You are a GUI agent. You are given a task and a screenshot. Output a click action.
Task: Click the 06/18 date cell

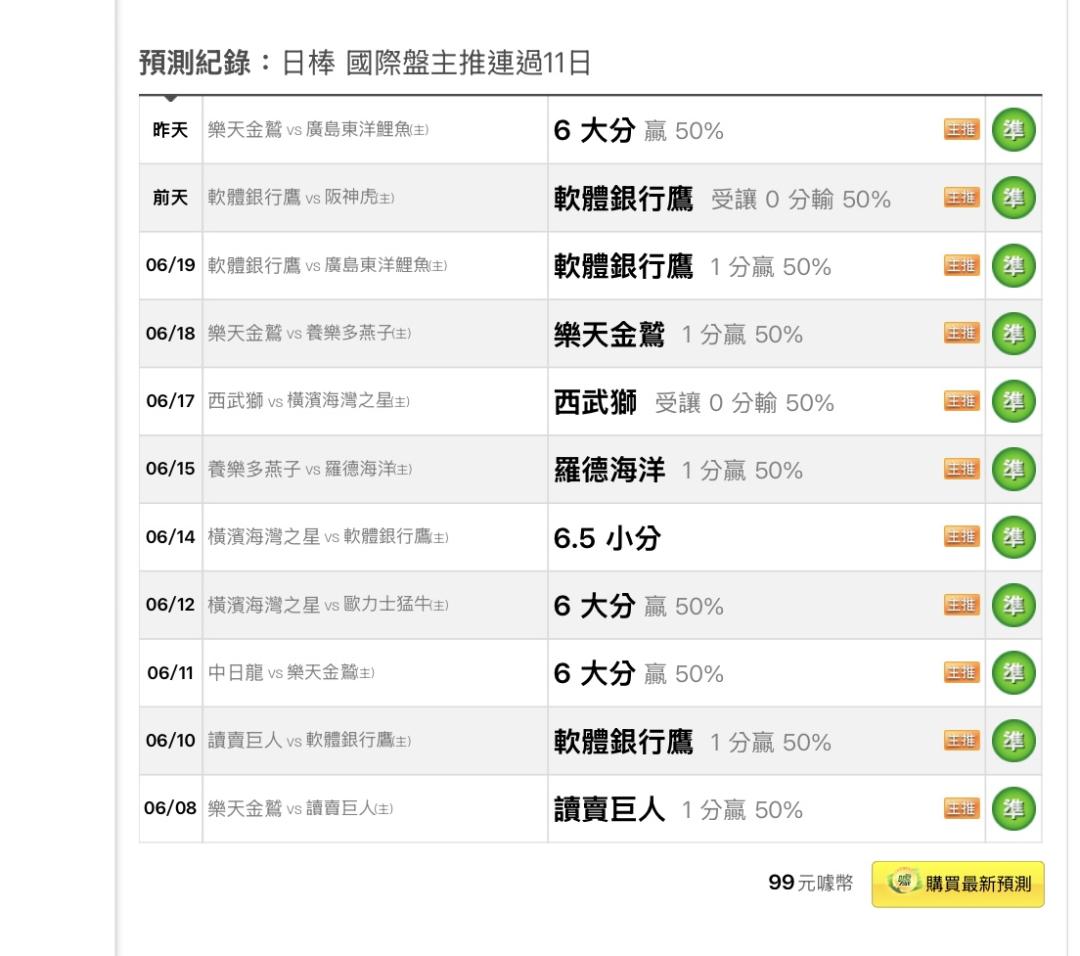click(170, 333)
